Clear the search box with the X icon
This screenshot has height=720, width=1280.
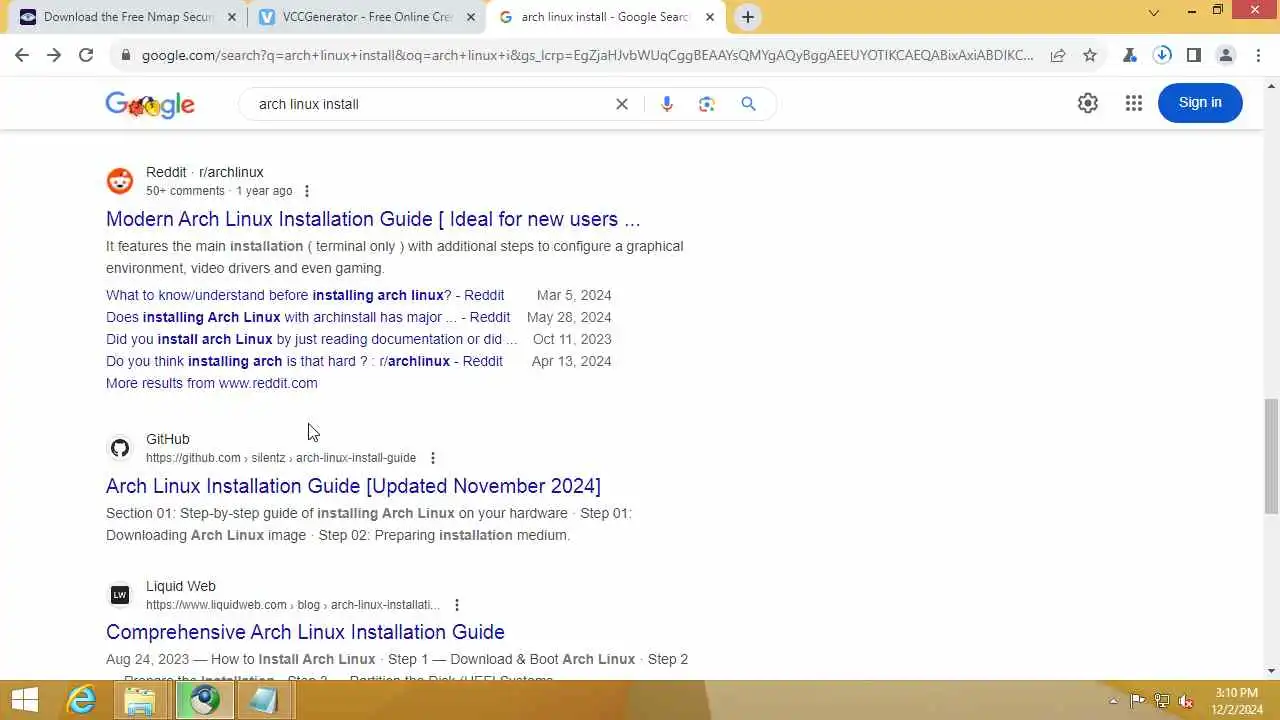click(x=622, y=104)
